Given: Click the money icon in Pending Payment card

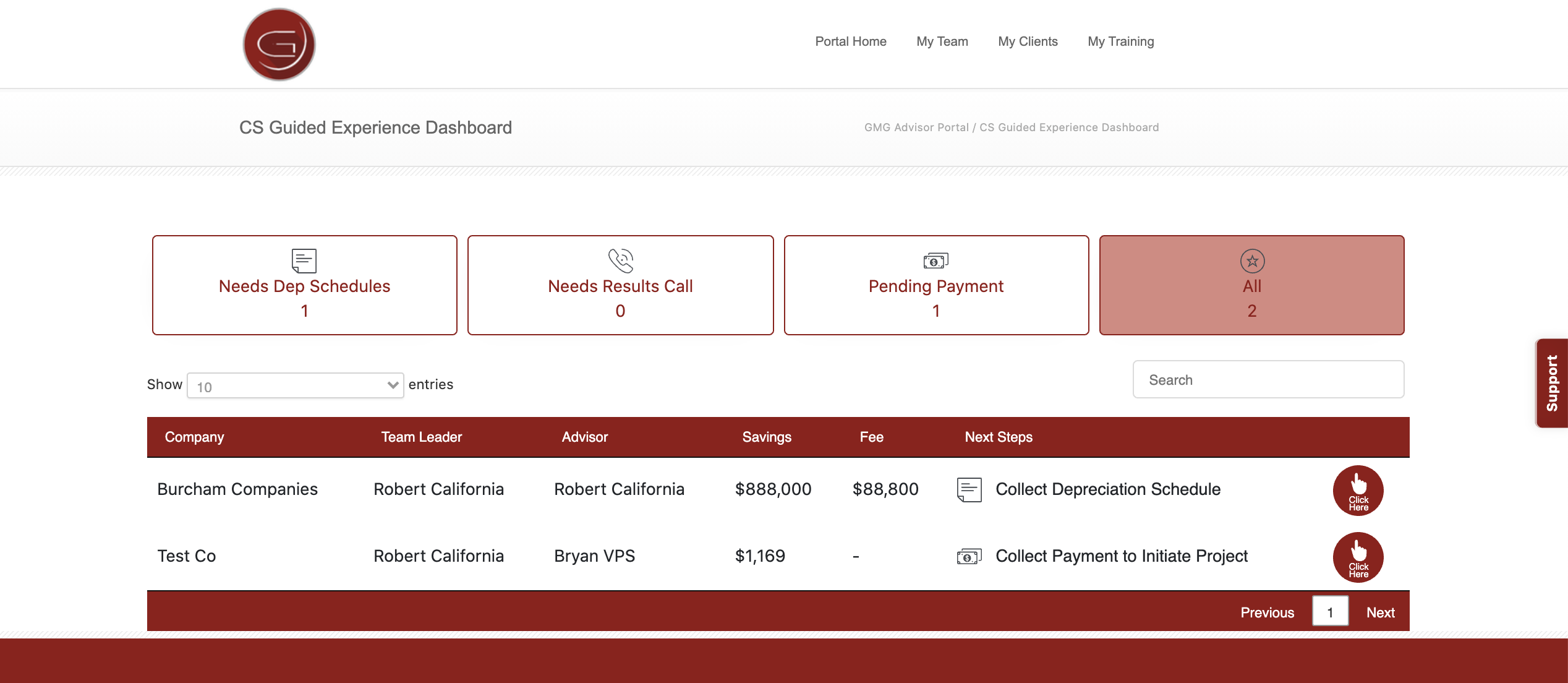Looking at the screenshot, I should tap(935, 261).
